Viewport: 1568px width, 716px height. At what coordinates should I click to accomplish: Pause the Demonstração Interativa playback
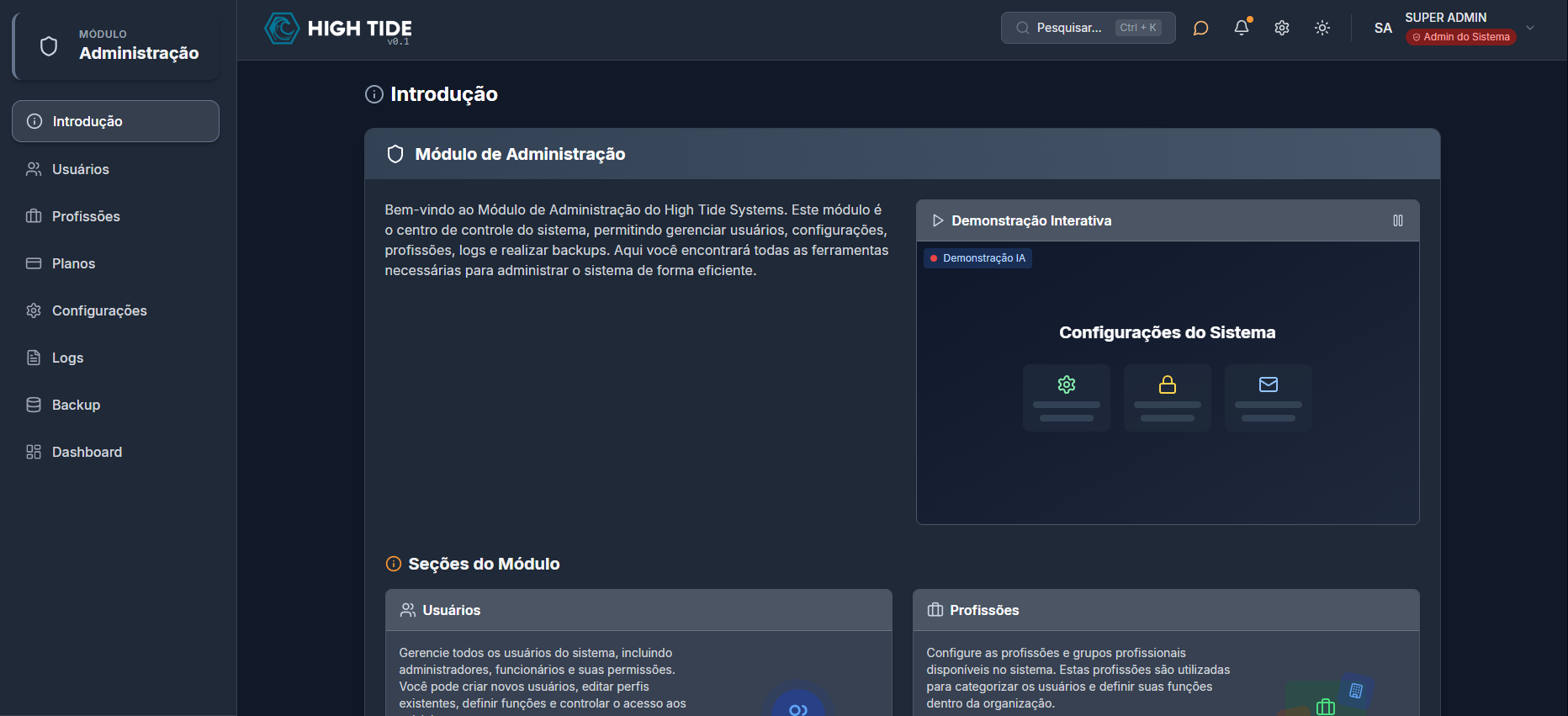coord(1398,220)
